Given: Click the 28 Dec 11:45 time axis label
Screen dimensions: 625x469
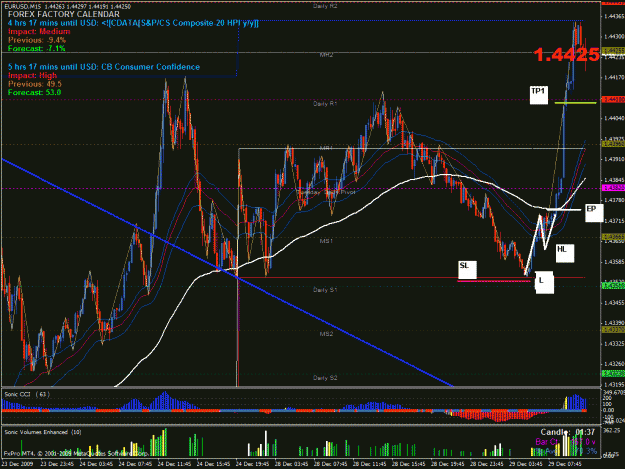Looking at the screenshot, I should tap(369, 464).
